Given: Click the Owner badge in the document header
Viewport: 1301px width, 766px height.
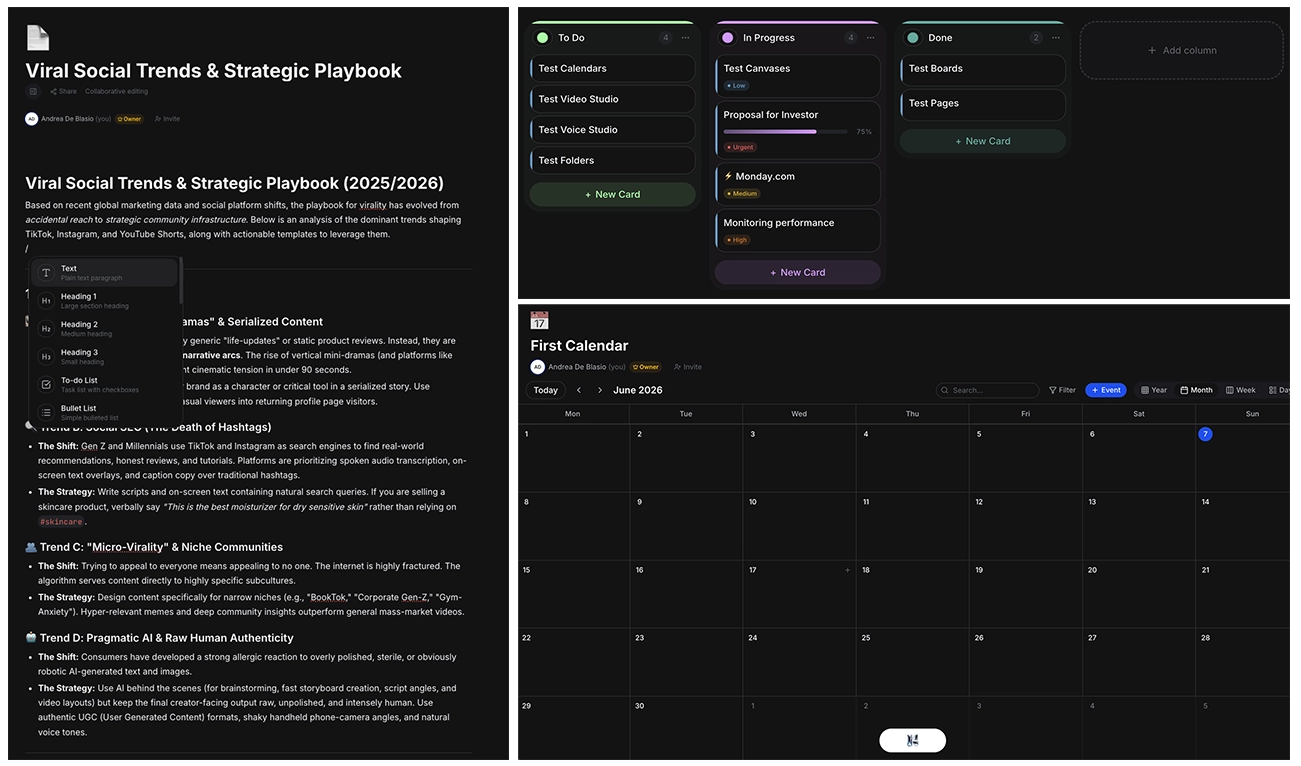Looking at the screenshot, I should tap(130, 118).
